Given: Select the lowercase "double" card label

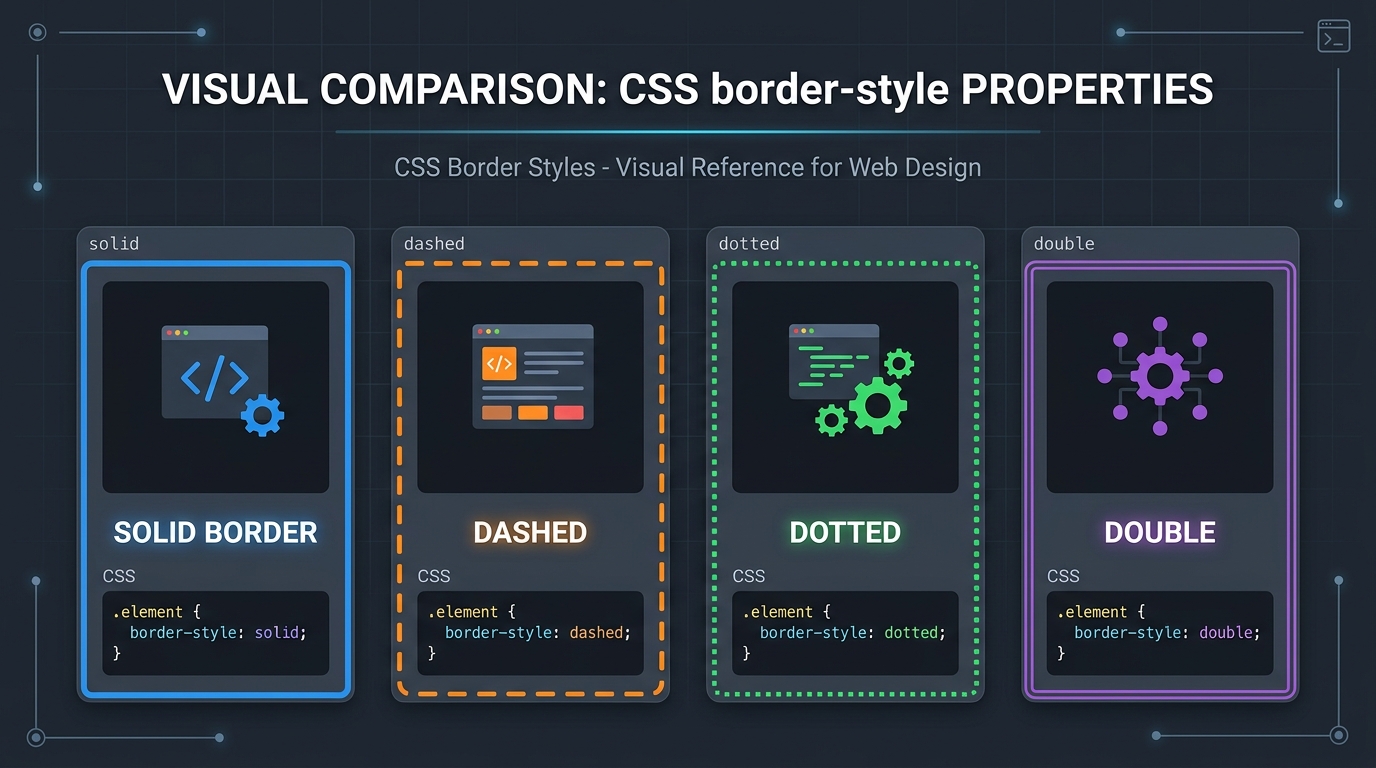Looking at the screenshot, I should [x=1064, y=244].
